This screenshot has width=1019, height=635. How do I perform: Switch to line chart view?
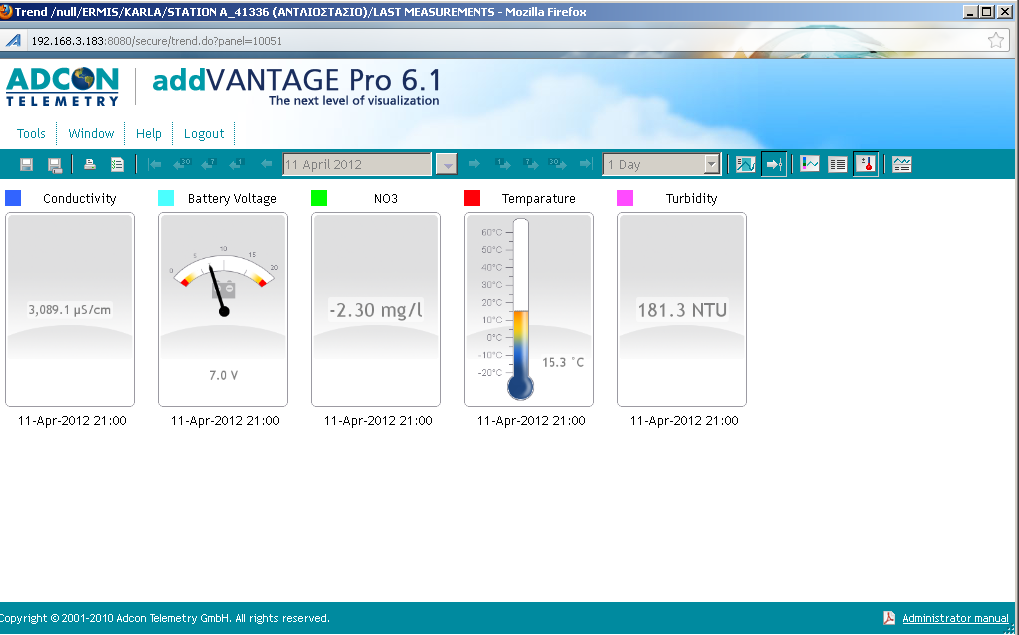(x=810, y=164)
